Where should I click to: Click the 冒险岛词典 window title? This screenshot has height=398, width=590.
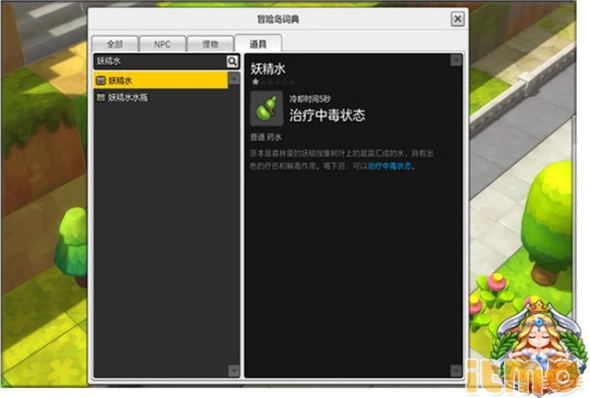278,19
